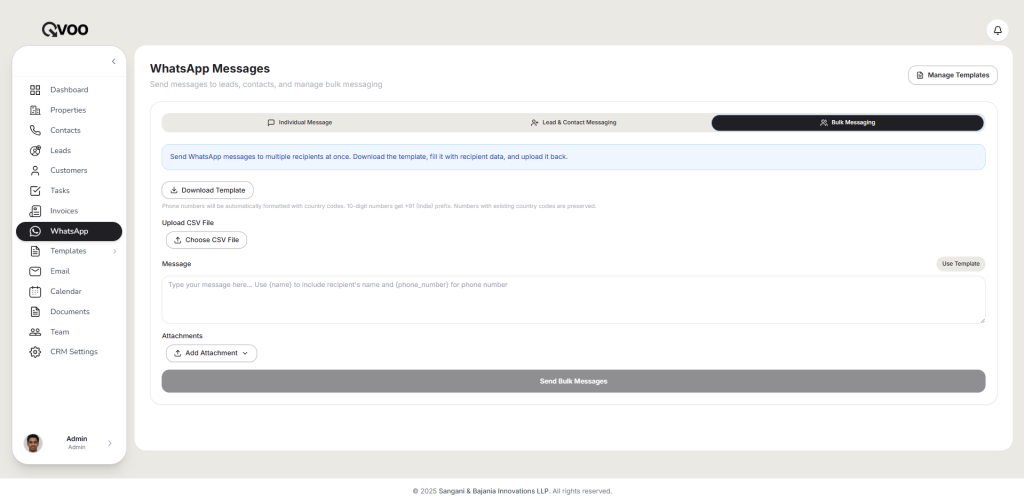Screen dimensions: 1024x503
Task: Click the notification bell icon
Action: [997, 30]
